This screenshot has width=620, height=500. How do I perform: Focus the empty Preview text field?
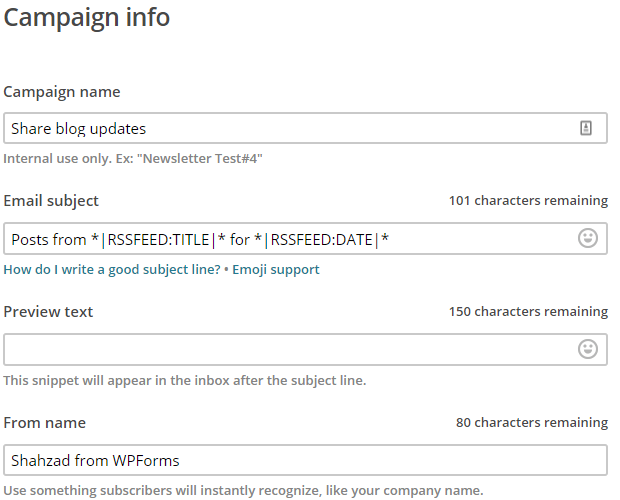(305, 349)
